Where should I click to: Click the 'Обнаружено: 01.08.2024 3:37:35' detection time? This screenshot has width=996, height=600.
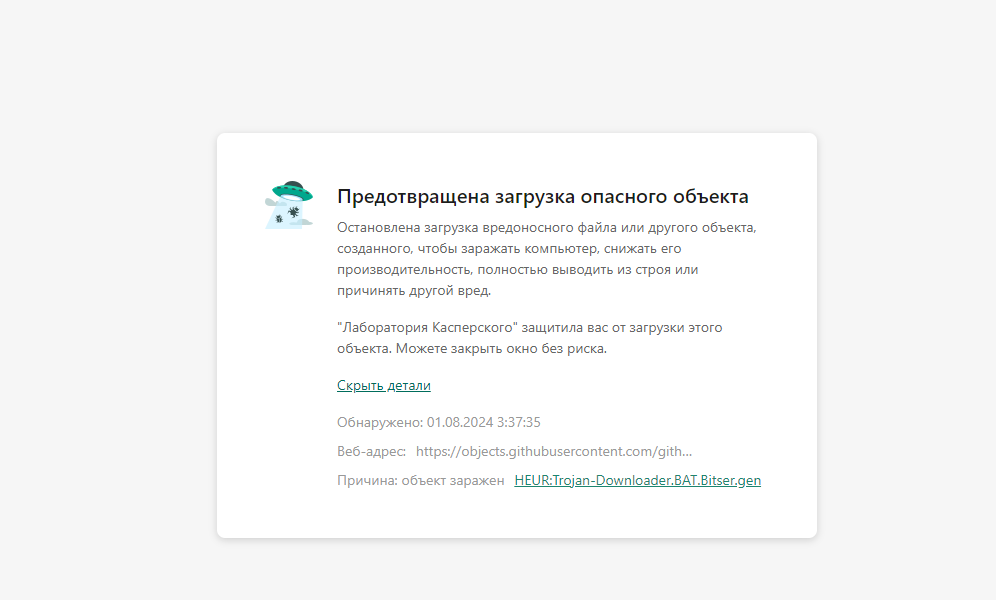tap(439, 422)
